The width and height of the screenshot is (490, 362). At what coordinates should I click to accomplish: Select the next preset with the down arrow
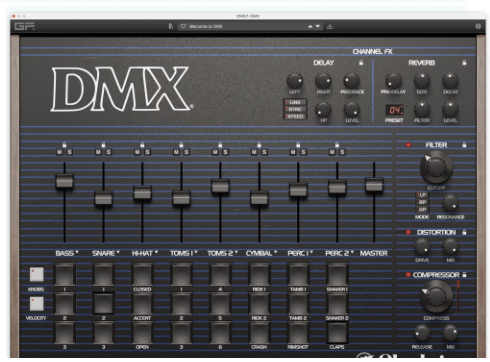coord(318,26)
